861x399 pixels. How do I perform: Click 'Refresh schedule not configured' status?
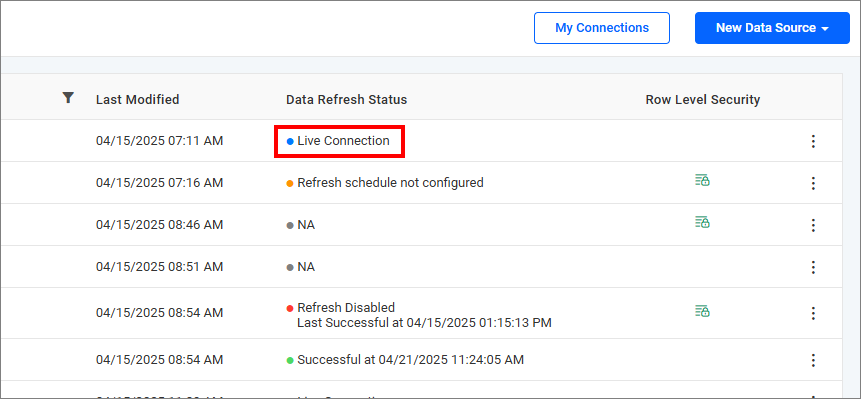click(390, 183)
